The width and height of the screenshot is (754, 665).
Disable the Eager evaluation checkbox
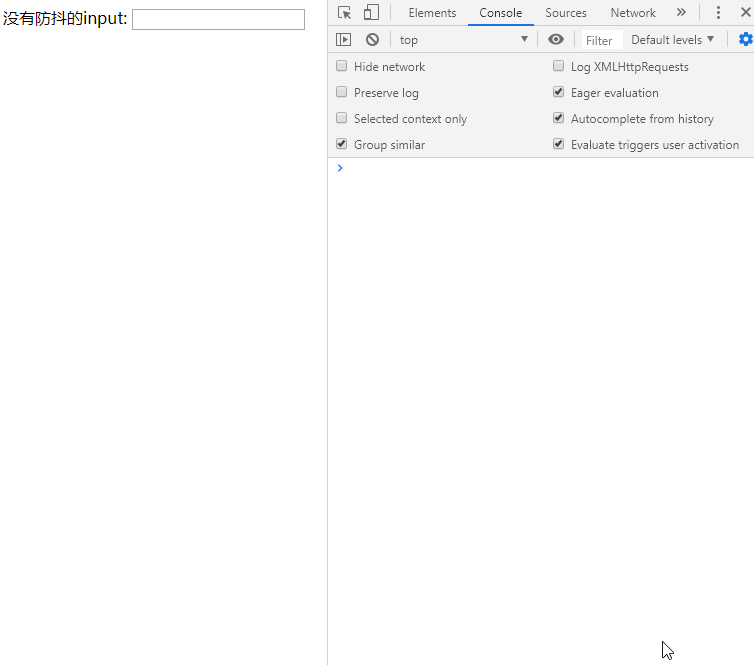[558, 92]
